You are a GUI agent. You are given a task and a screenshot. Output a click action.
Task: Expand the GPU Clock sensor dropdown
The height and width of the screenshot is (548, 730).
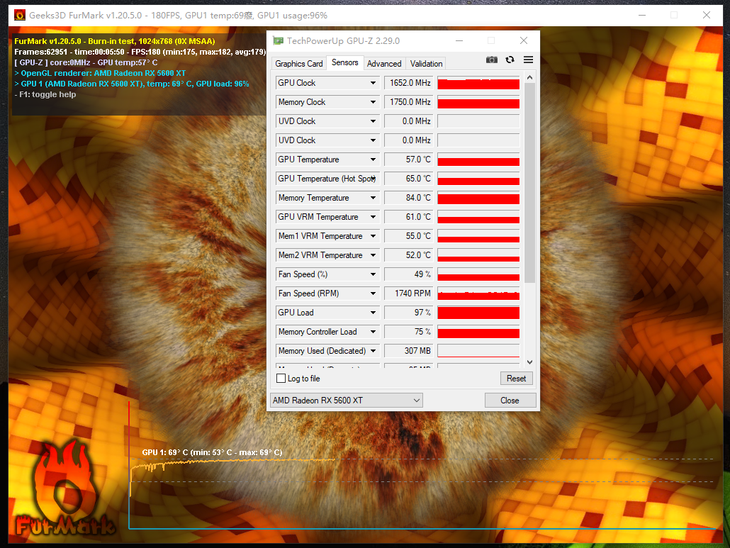tap(374, 83)
